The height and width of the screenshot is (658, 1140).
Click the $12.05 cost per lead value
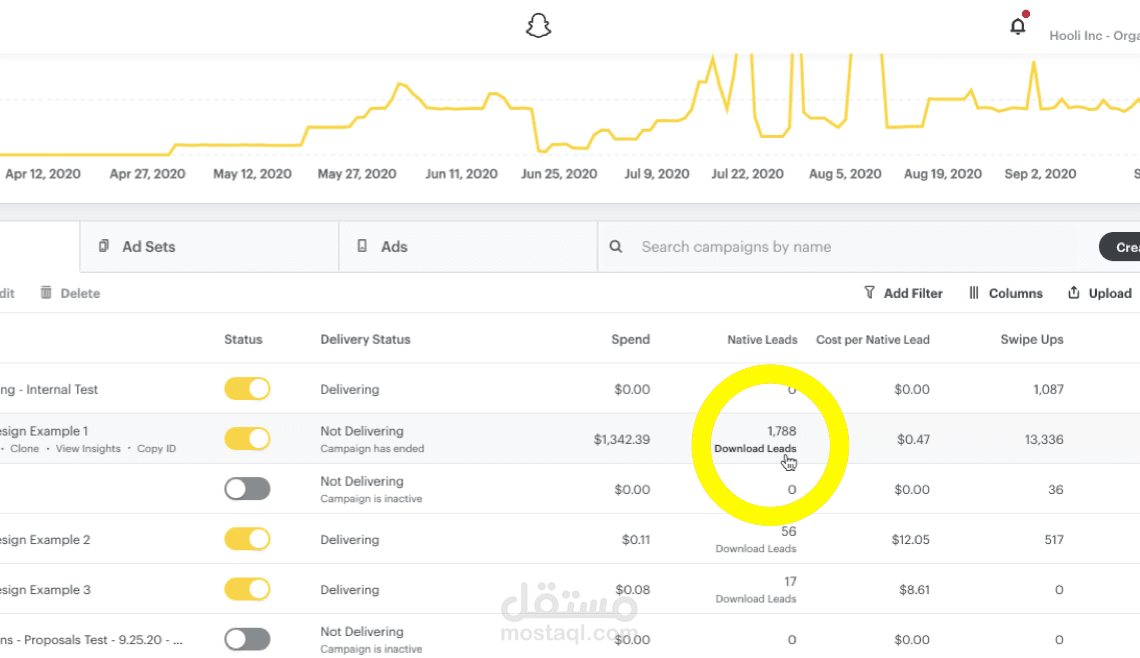[910, 539]
